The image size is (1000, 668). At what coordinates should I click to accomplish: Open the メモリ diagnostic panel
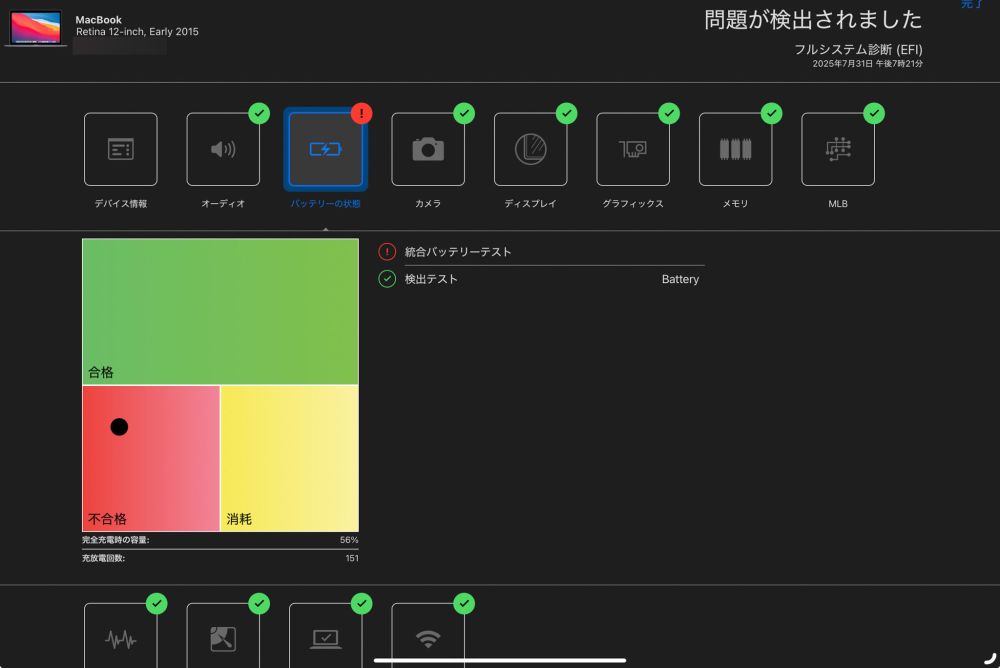[736, 148]
